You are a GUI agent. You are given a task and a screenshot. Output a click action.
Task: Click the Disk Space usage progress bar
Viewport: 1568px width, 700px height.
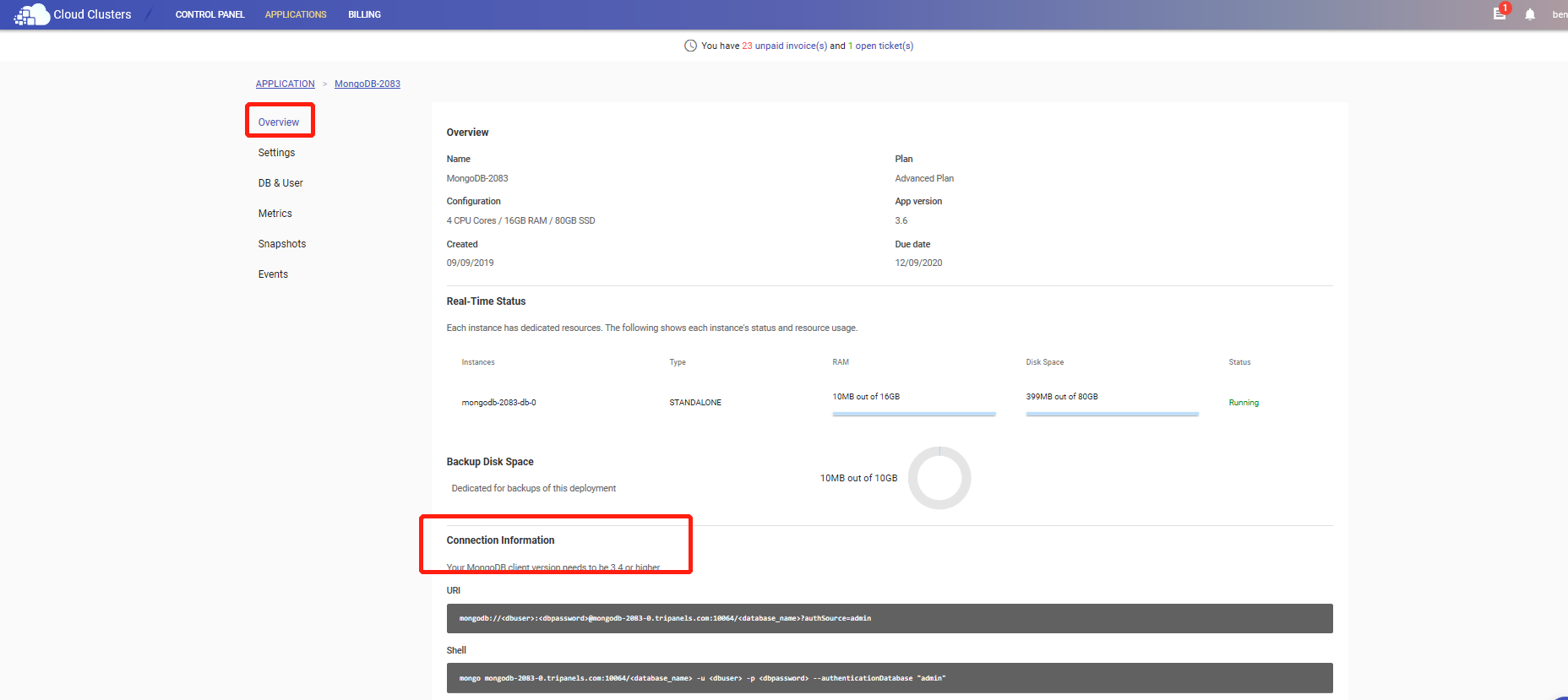coord(1112,414)
